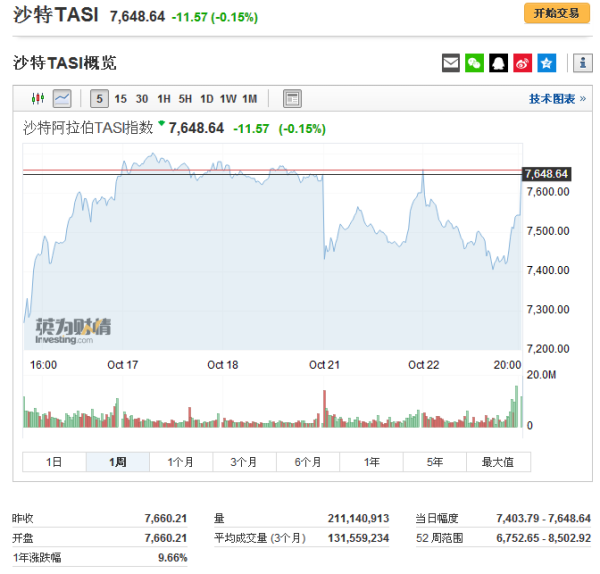The height and width of the screenshot is (574, 600).
Task: Click the 开始交易 button
Action: coord(557,13)
